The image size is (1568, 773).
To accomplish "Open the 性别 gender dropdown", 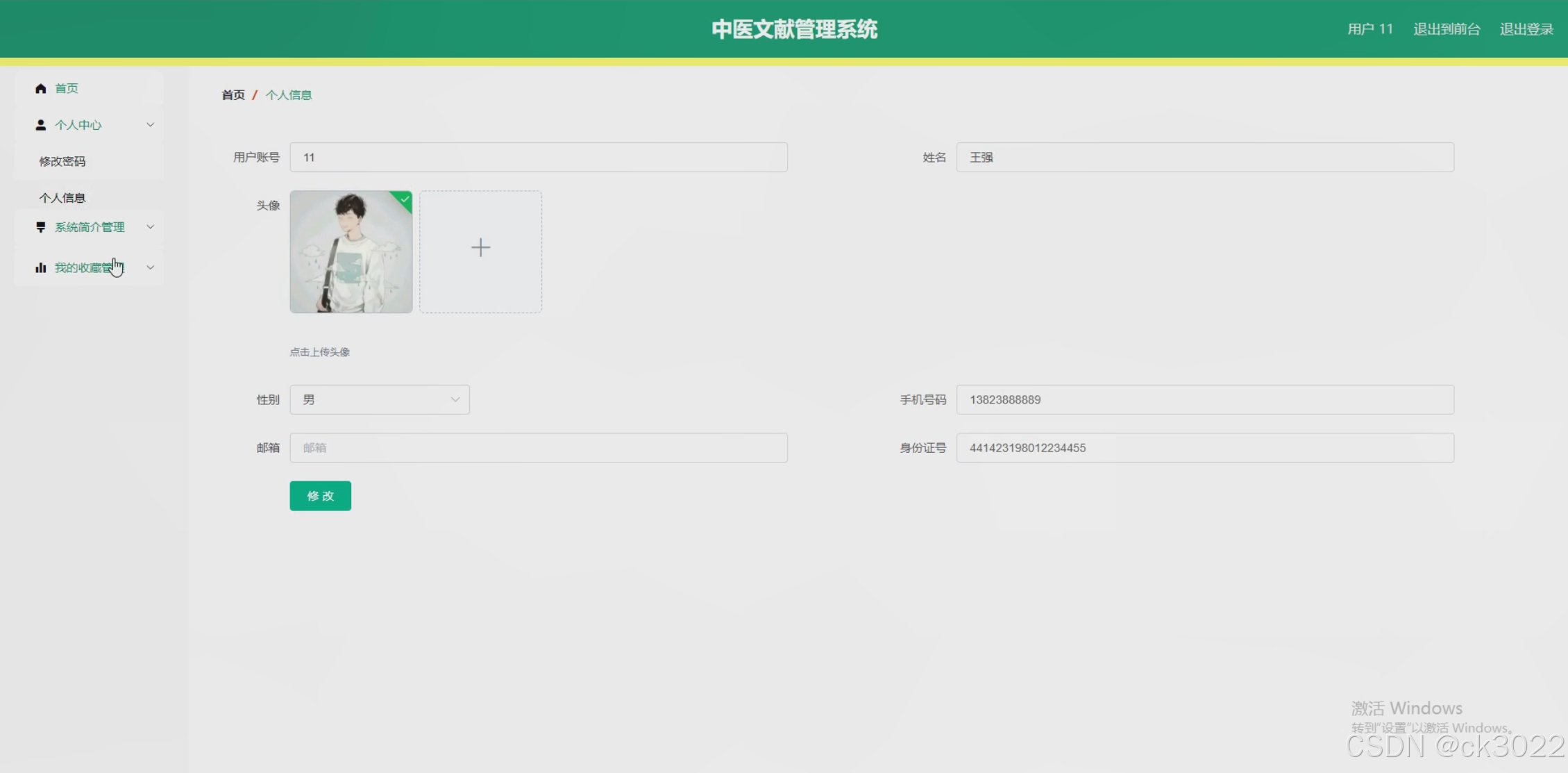I will (380, 399).
